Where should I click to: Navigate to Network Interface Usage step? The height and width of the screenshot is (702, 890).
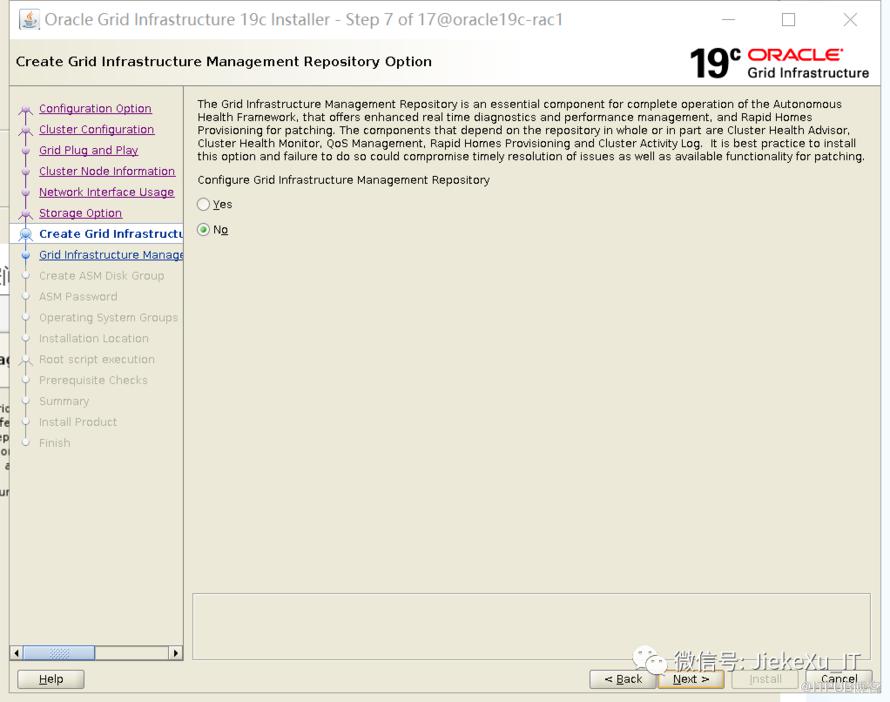pyautogui.click(x=107, y=192)
